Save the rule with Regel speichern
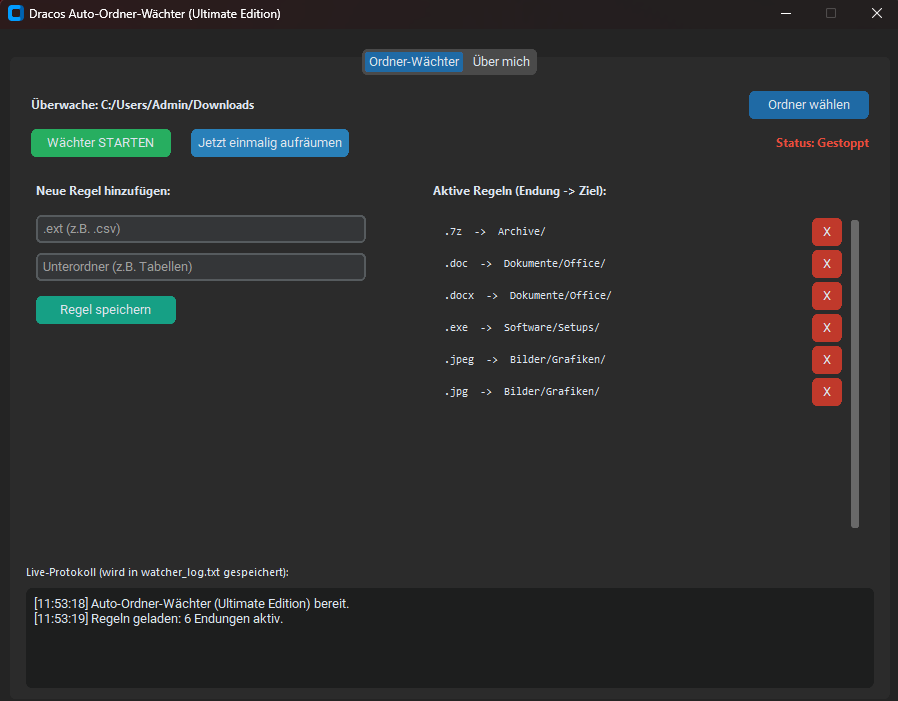 tap(106, 310)
